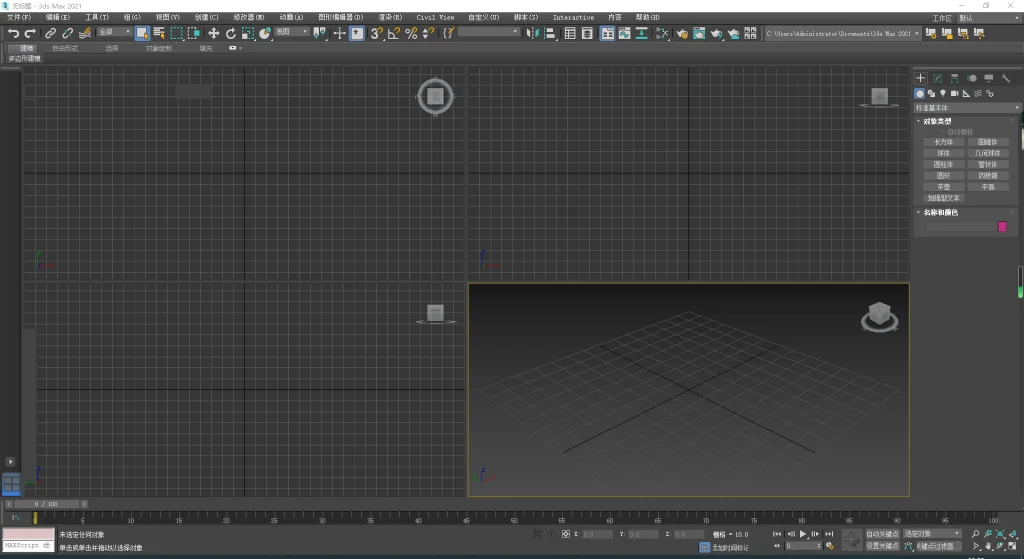The width and height of the screenshot is (1024, 559).
Task: Collapse the 对象类型 rollout
Action: point(938,122)
